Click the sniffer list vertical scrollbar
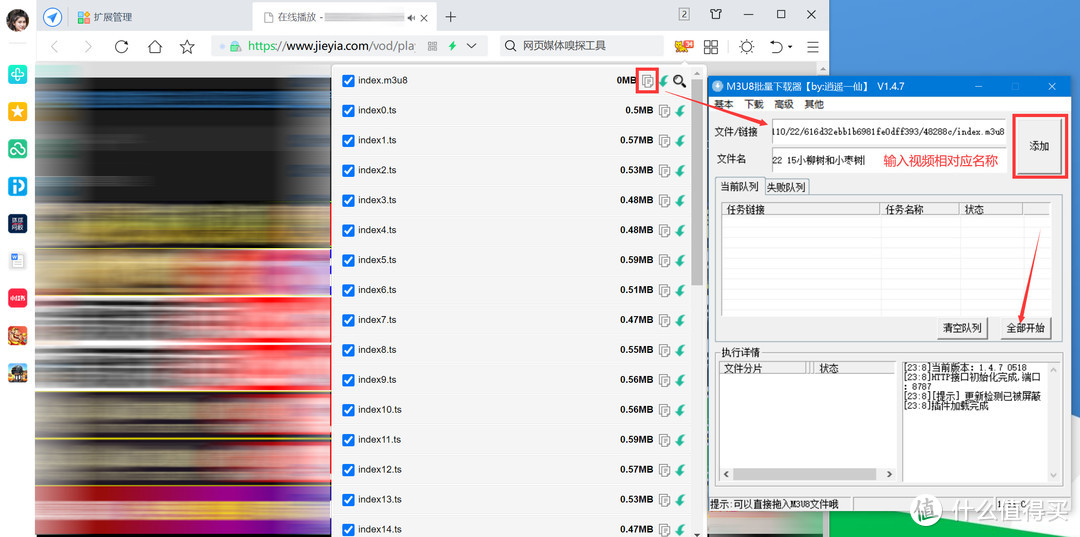Image resolution: width=1080 pixels, height=537 pixels. [x=697, y=181]
